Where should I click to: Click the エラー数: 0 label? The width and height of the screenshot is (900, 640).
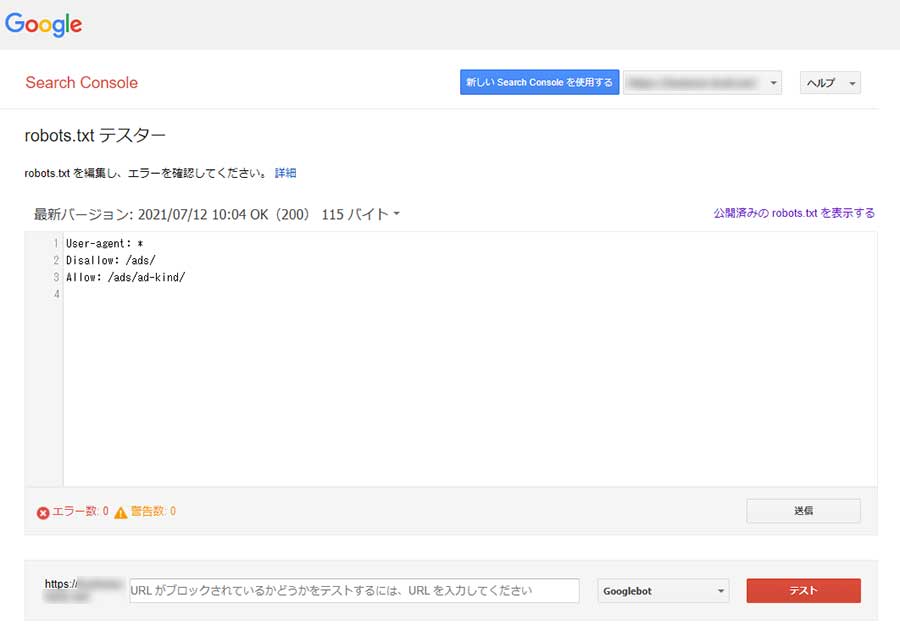click(79, 512)
